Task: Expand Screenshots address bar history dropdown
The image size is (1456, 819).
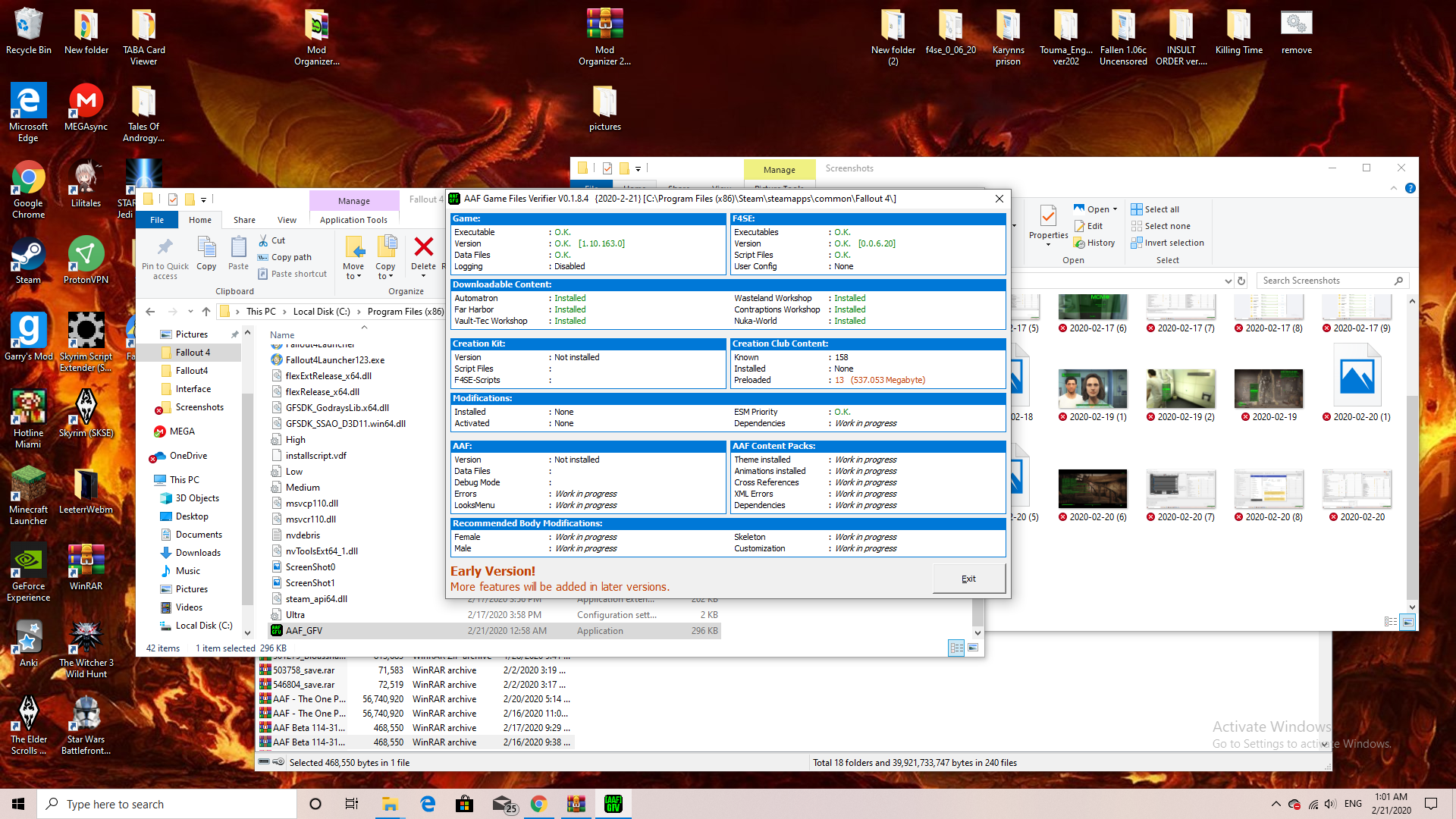Action: click(x=1228, y=281)
